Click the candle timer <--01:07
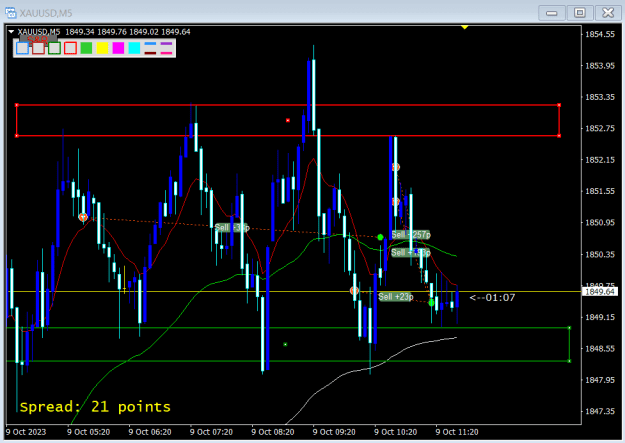Image resolution: width=625 pixels, height=443 pixels. click(492, 297)
